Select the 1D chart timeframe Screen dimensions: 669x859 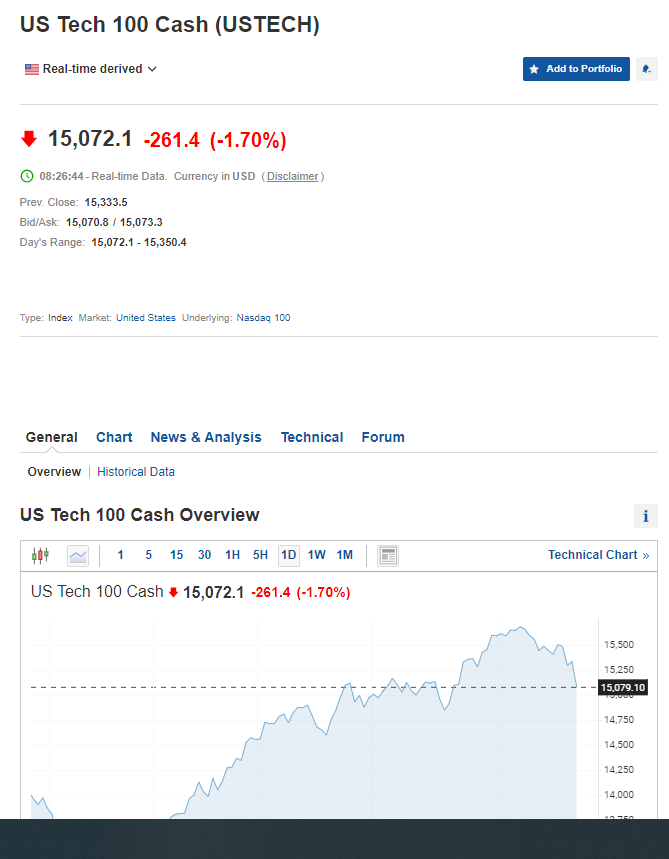click(288, 555)
